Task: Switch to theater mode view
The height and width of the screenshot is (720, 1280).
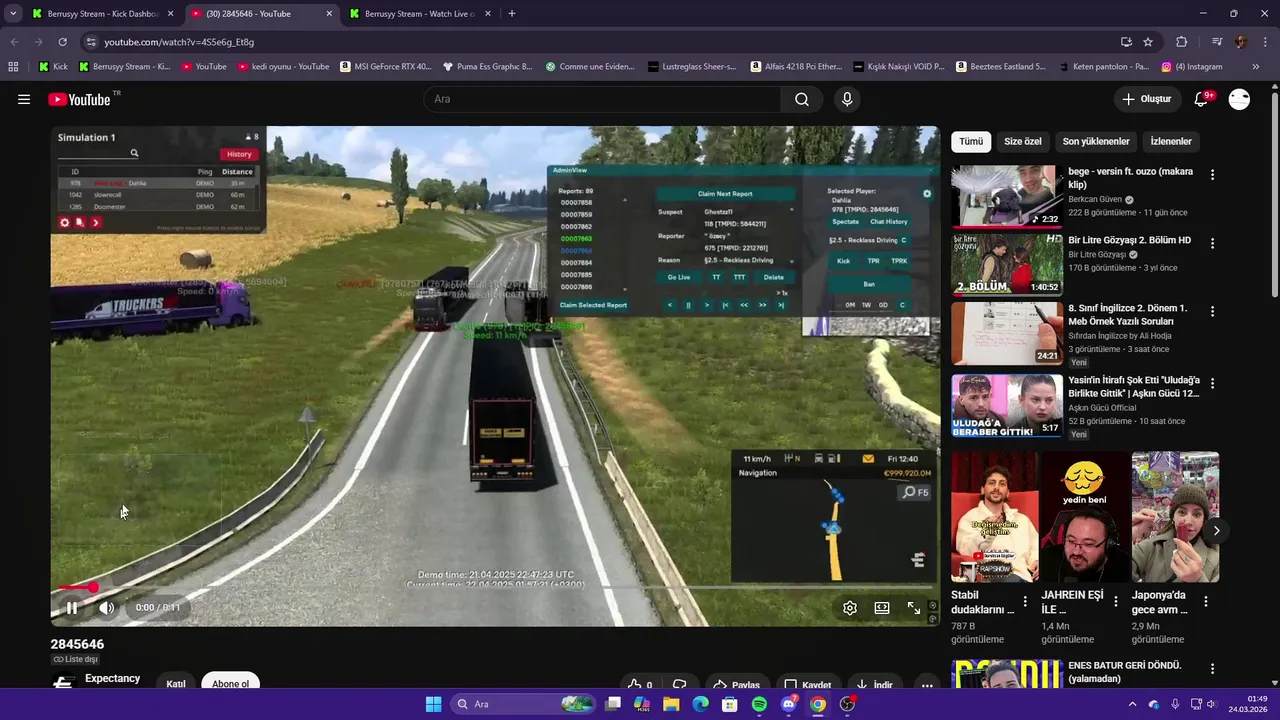Action: [882, 607]
